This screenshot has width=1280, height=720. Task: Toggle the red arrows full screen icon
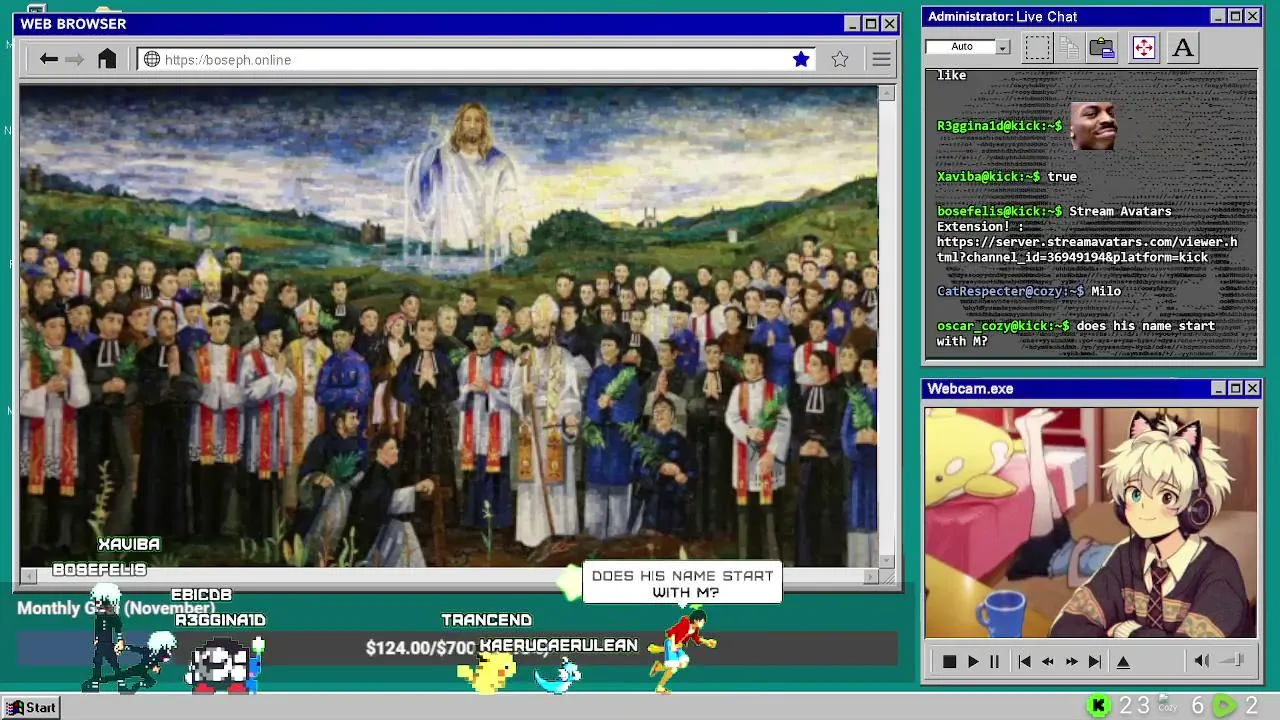click(1144, 47)
